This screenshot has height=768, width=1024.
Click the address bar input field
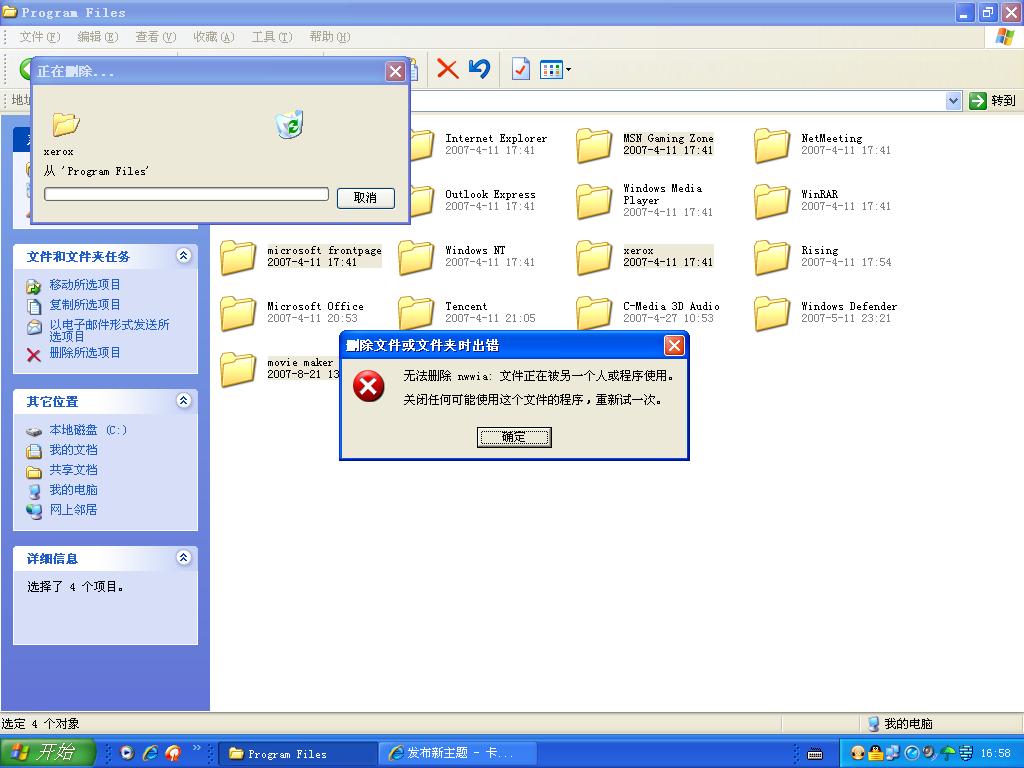click(x=679, y=101)
